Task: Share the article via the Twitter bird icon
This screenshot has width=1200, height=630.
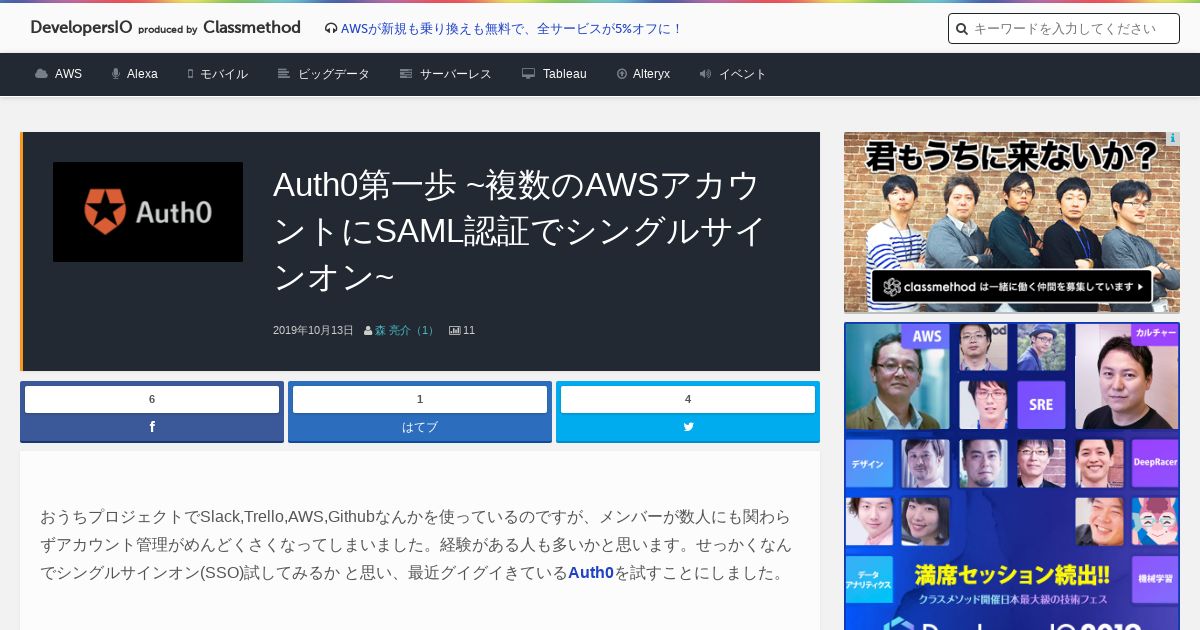Action: click(688, 427)
